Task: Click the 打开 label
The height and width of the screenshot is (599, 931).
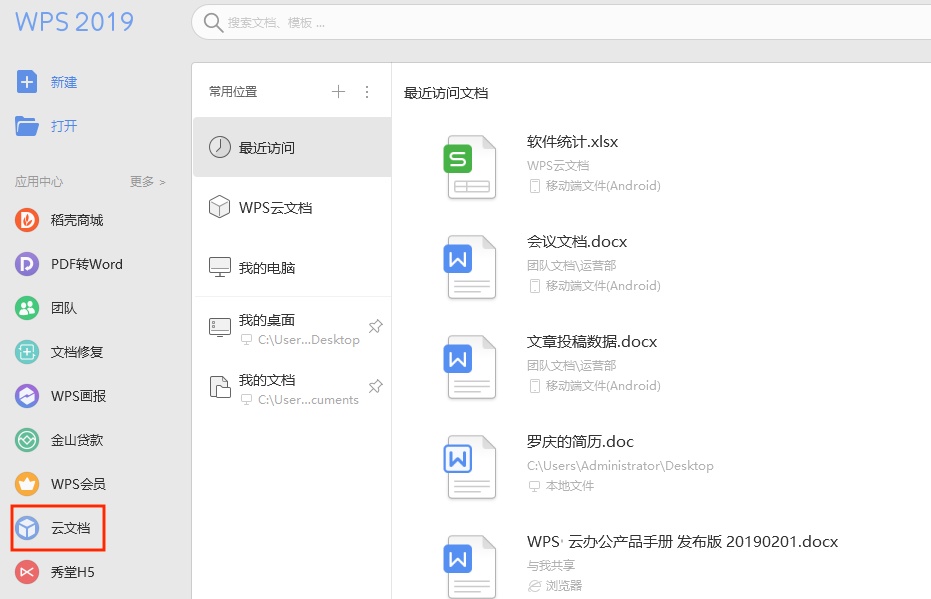Action: [64, 126]
